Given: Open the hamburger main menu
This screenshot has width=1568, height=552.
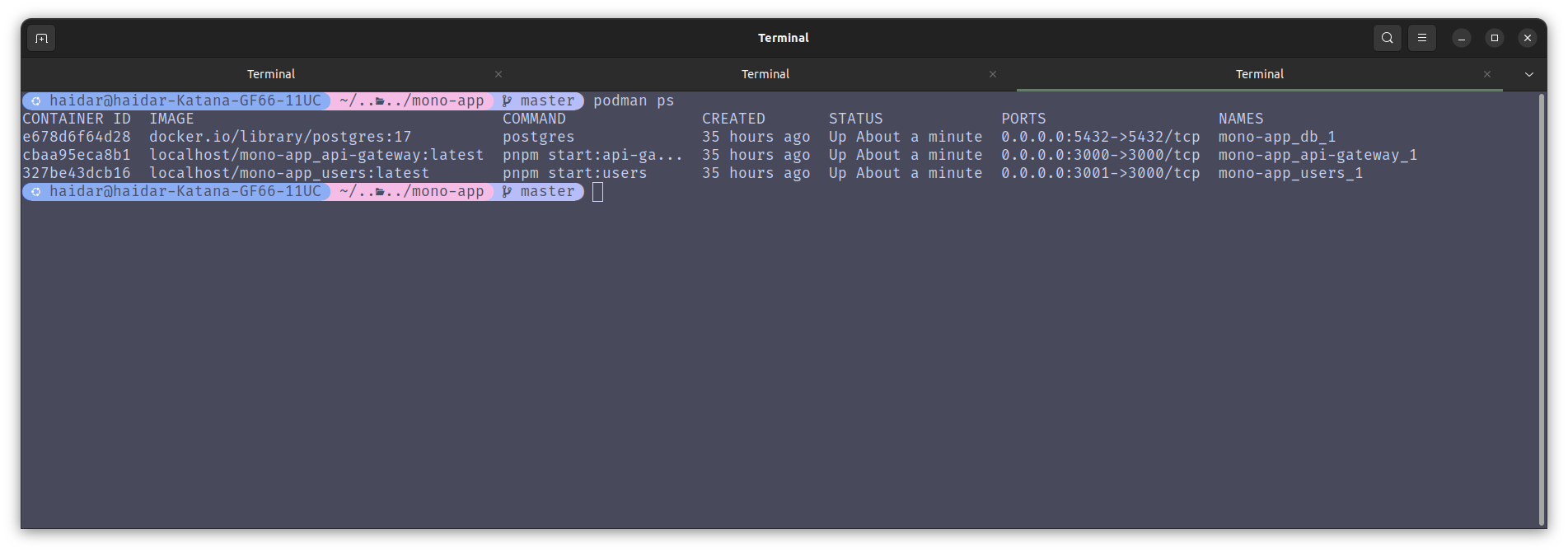Looking at the screenshot, I should [1421, 38].
